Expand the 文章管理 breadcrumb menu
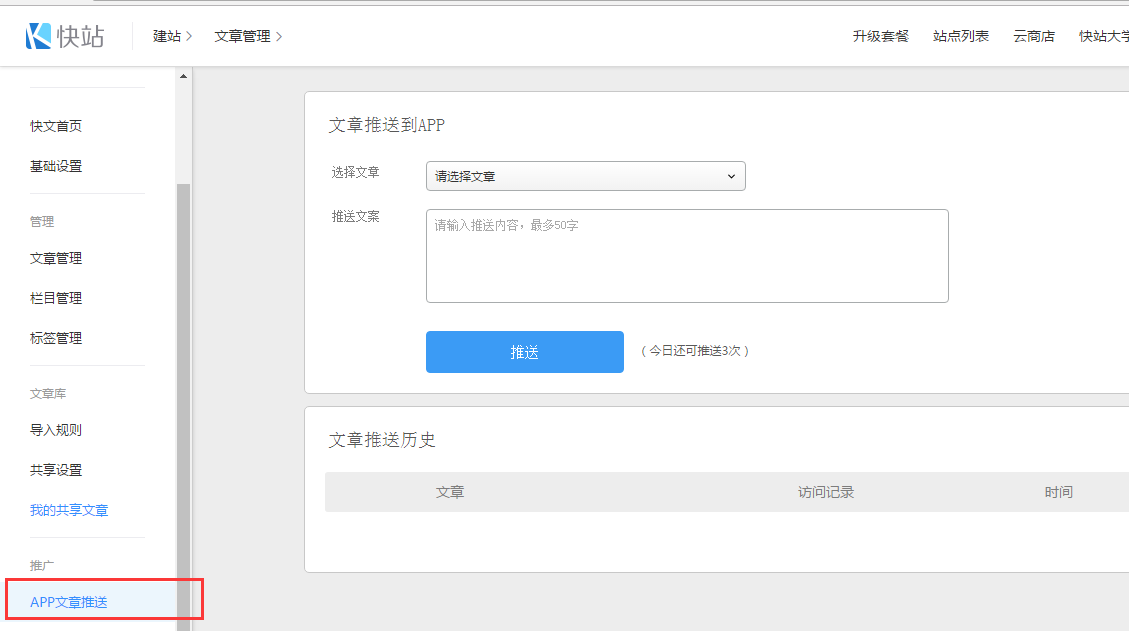This screenshot has height=631, width=1129. point(248,36)
